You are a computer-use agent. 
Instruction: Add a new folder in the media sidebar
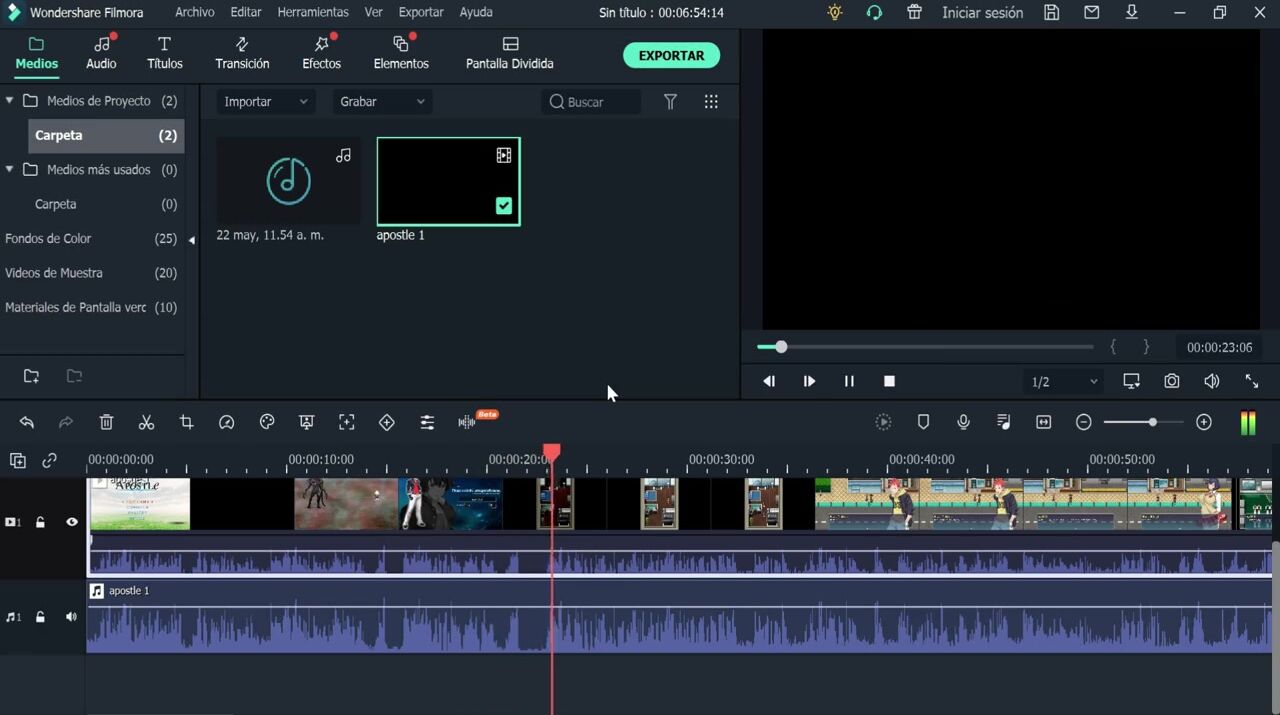(31, 376)
